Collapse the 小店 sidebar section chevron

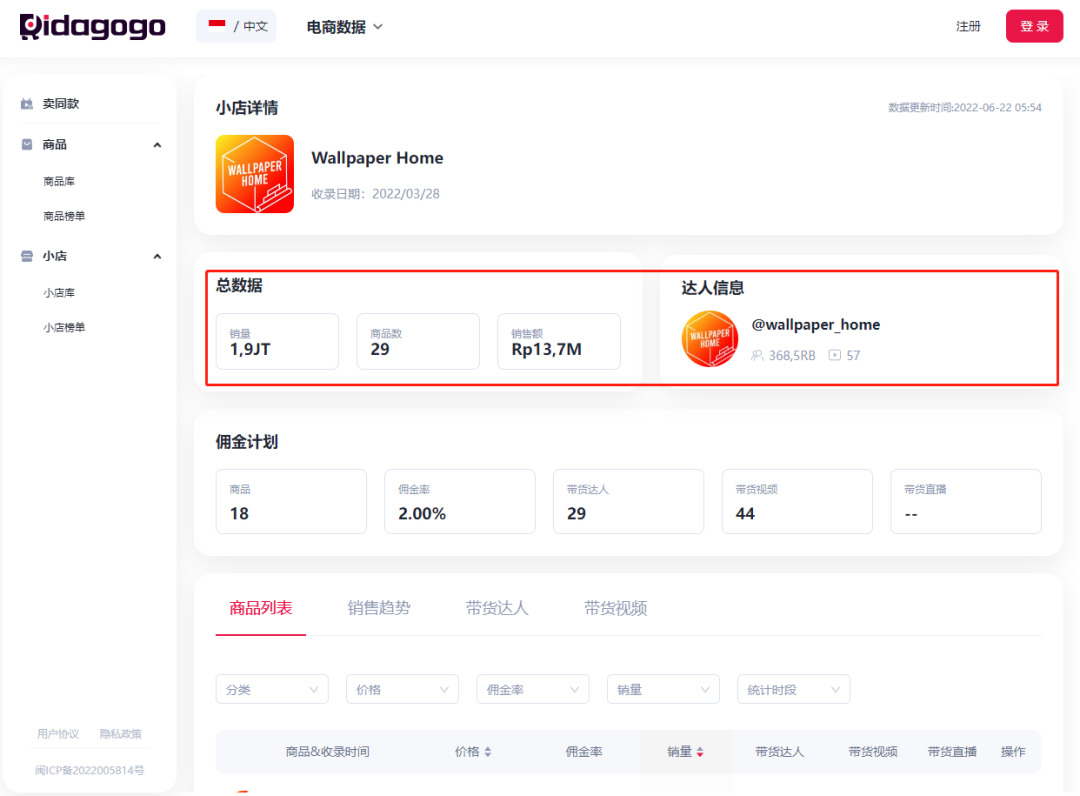click(157, 257)
